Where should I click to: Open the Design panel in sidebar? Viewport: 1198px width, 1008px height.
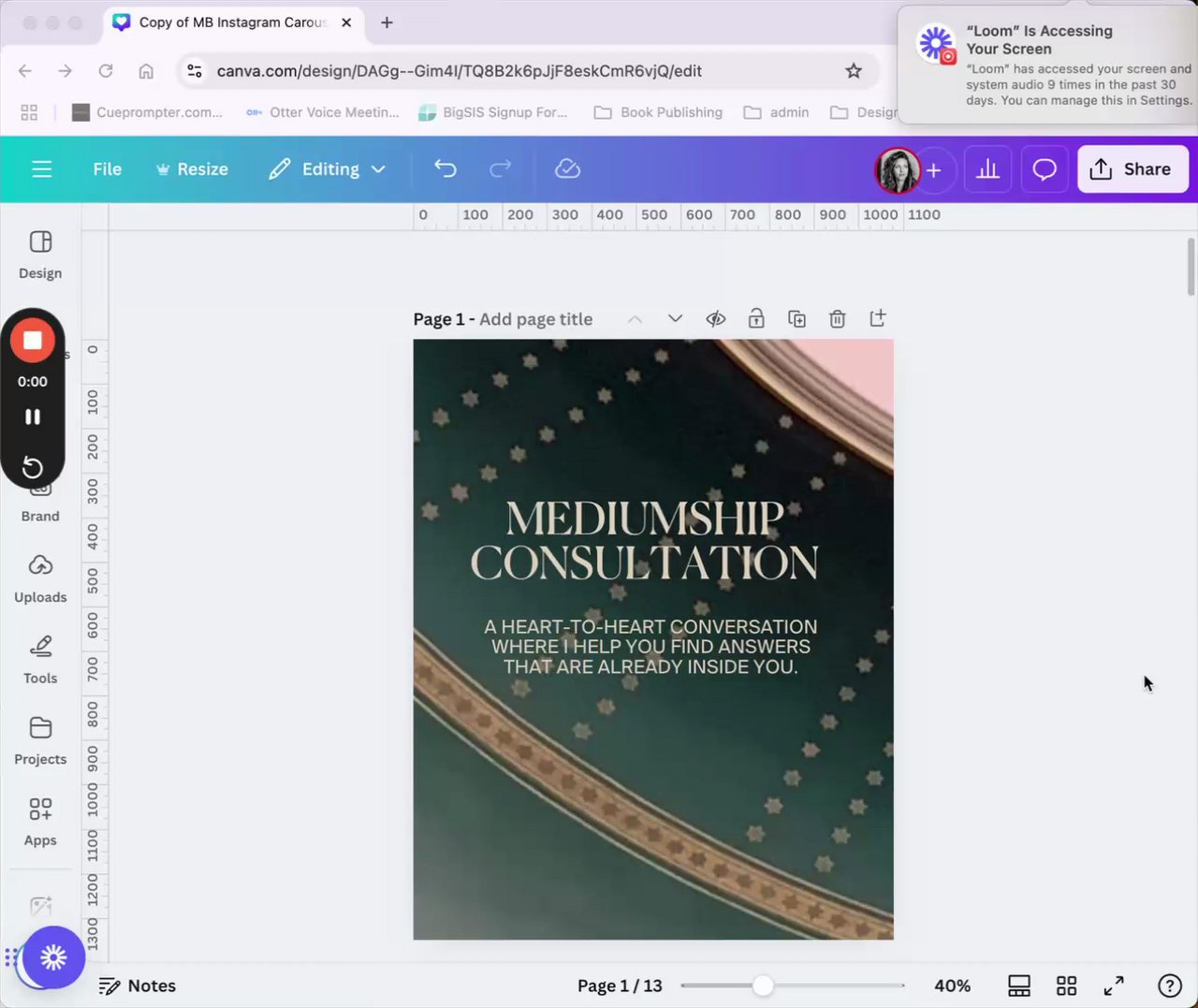tap(40, 255)
